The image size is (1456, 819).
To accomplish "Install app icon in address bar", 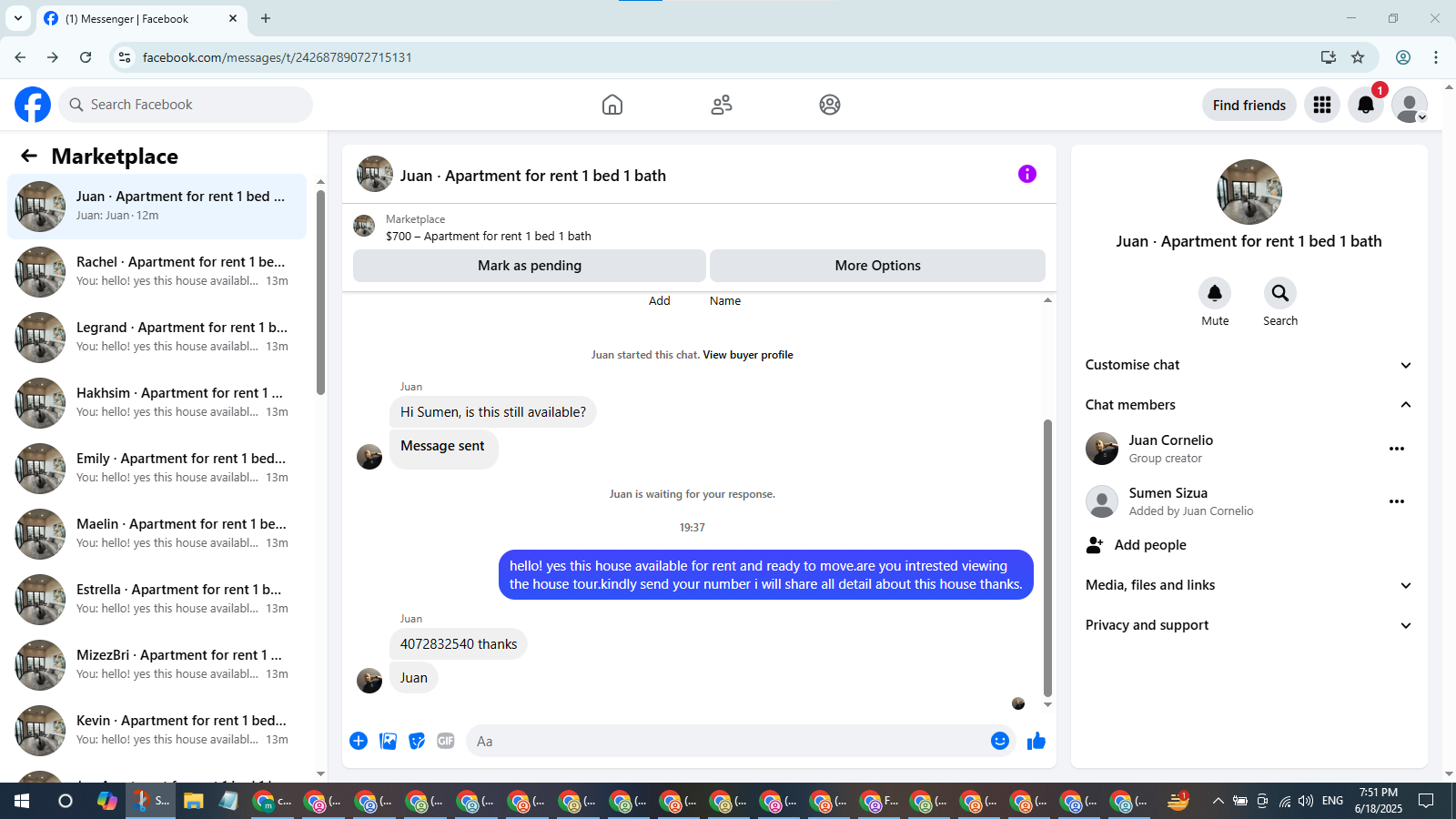I will pos(1329,57).
